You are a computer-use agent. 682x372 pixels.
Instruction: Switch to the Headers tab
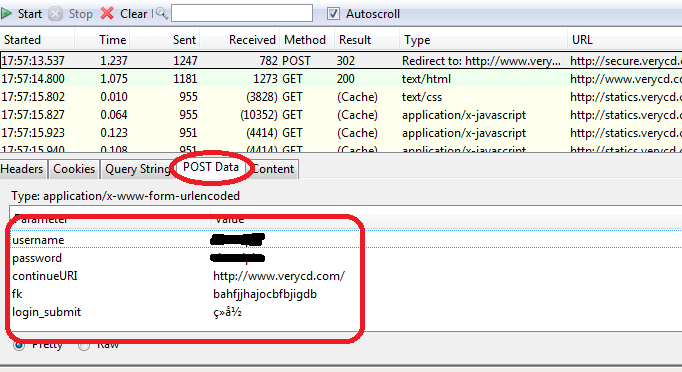pyautogui.click(x=22, y=169)
